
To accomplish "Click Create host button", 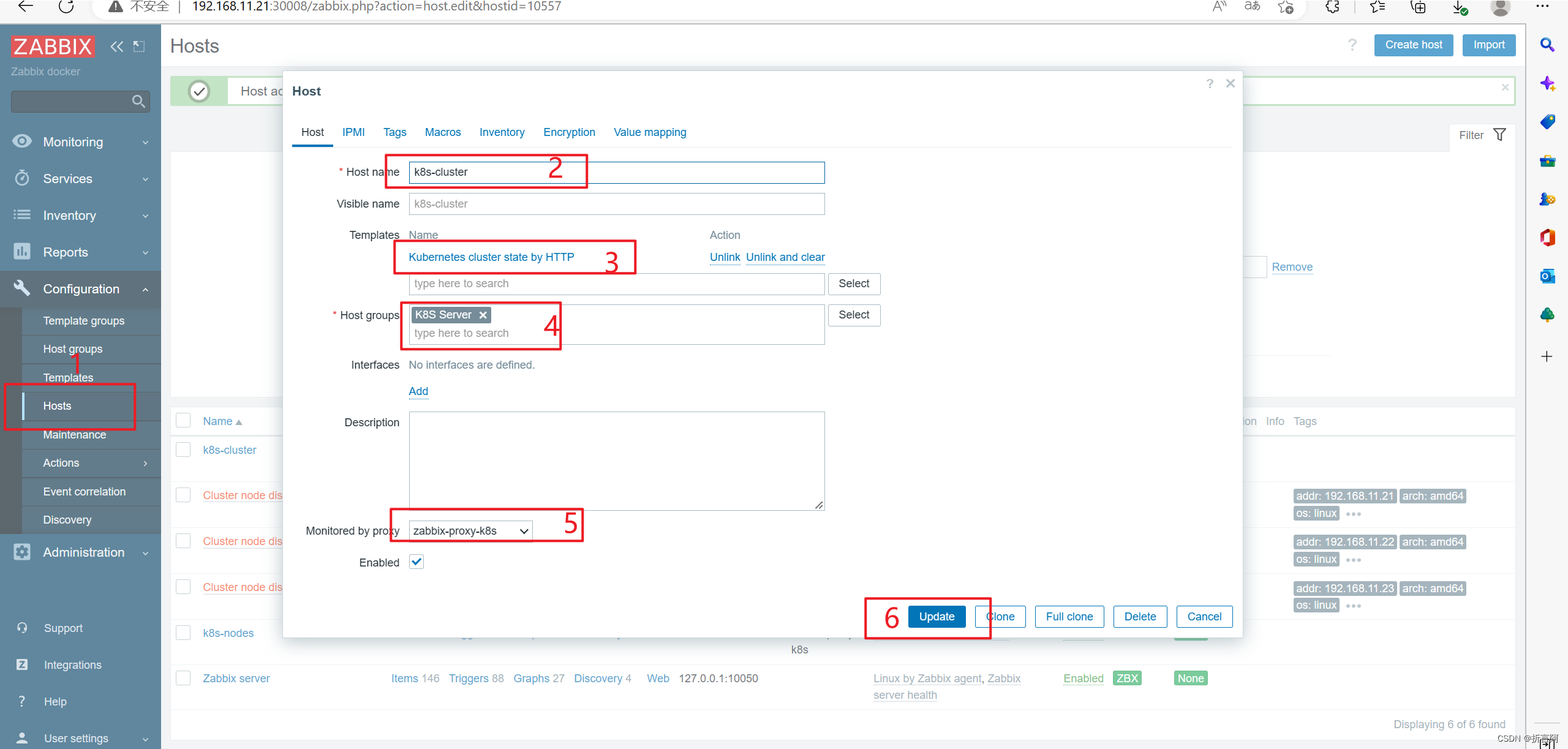I will click(x=1414, y=45).
